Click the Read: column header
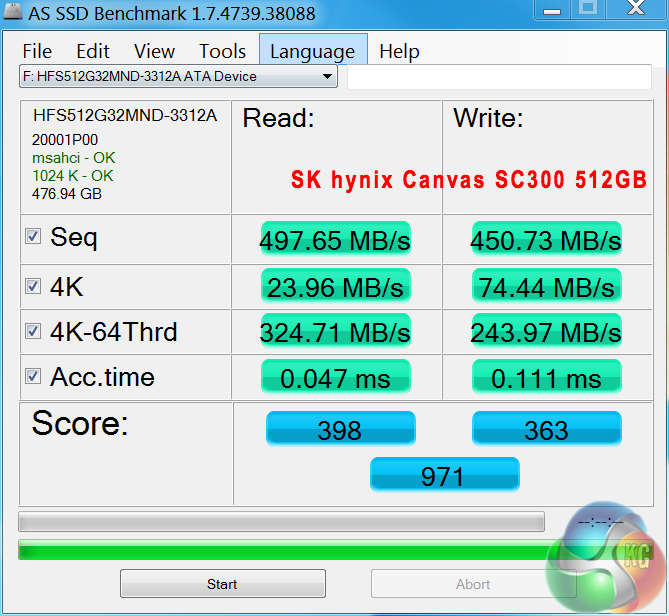 (x=279, y=118)
